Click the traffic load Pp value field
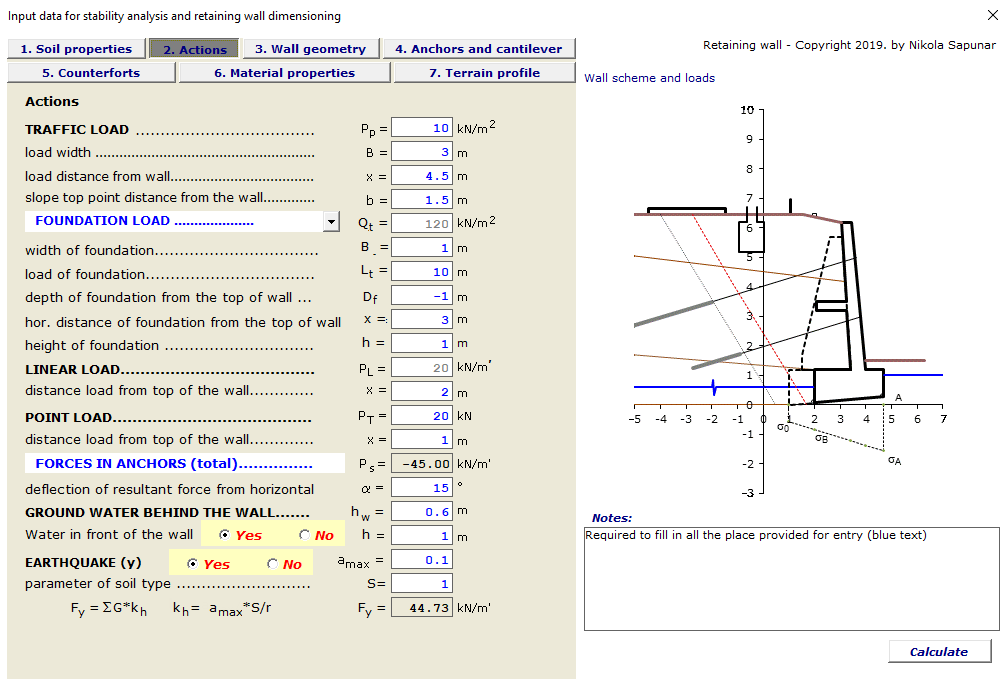This screenshot has width=1007, height=683. coord(420,127)
